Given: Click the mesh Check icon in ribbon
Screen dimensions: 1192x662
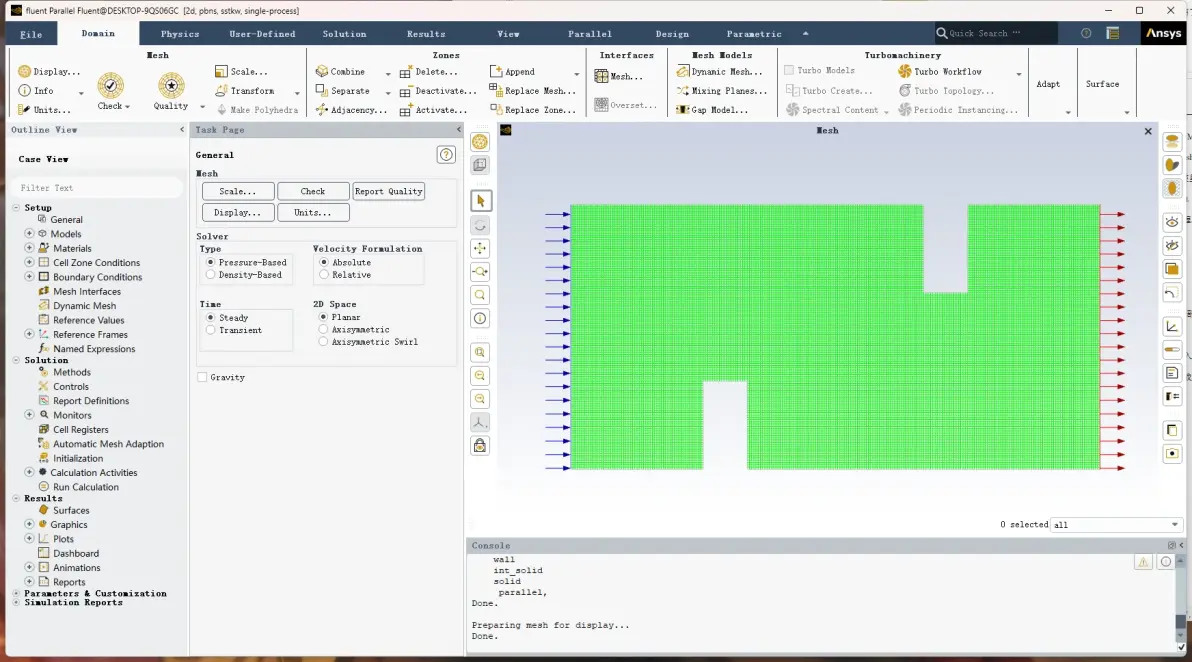Looking at the screenshot, I should click(x=110, y=85).
